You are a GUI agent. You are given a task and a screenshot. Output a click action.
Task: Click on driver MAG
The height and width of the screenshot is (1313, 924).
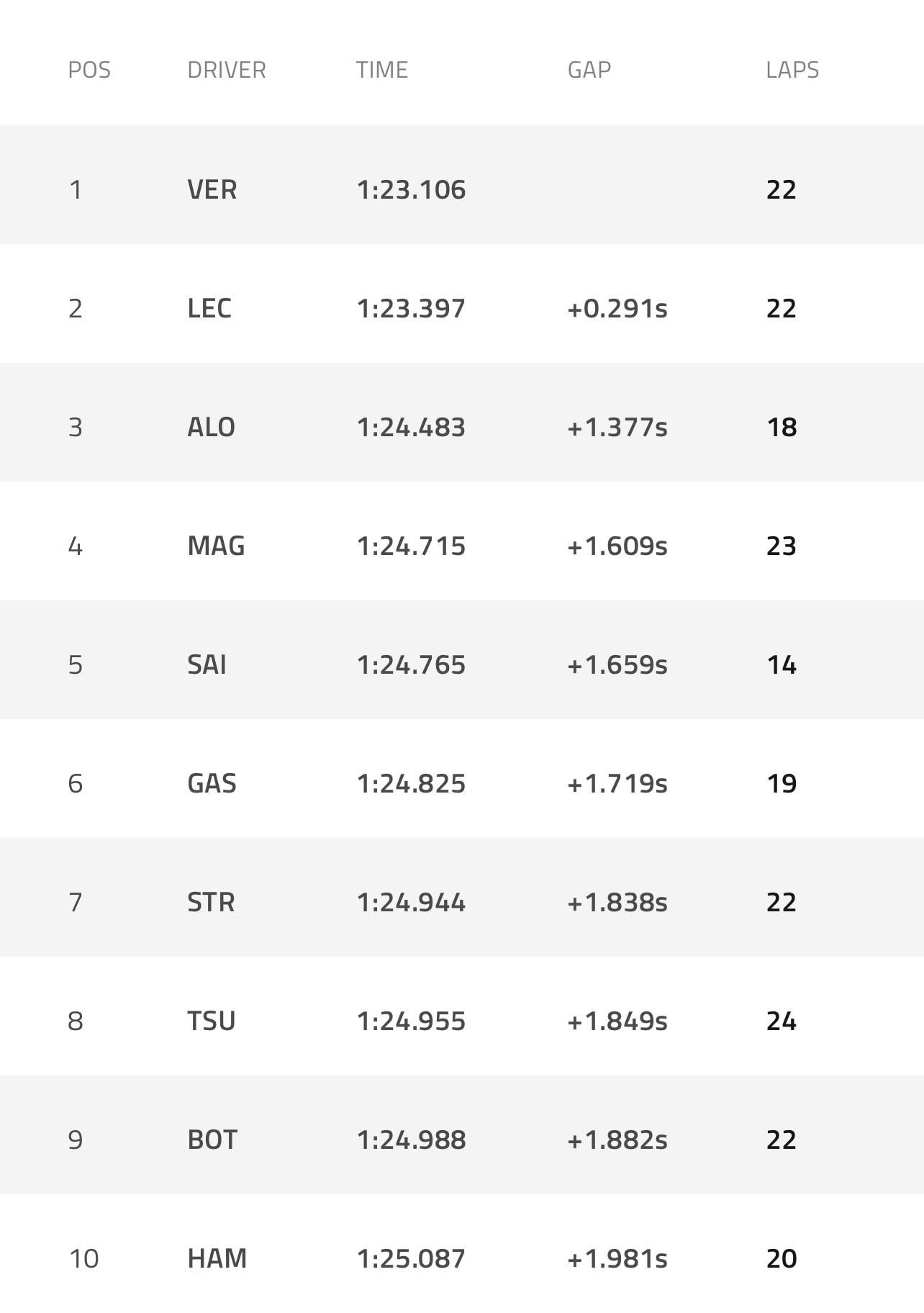tap(216, 546)
